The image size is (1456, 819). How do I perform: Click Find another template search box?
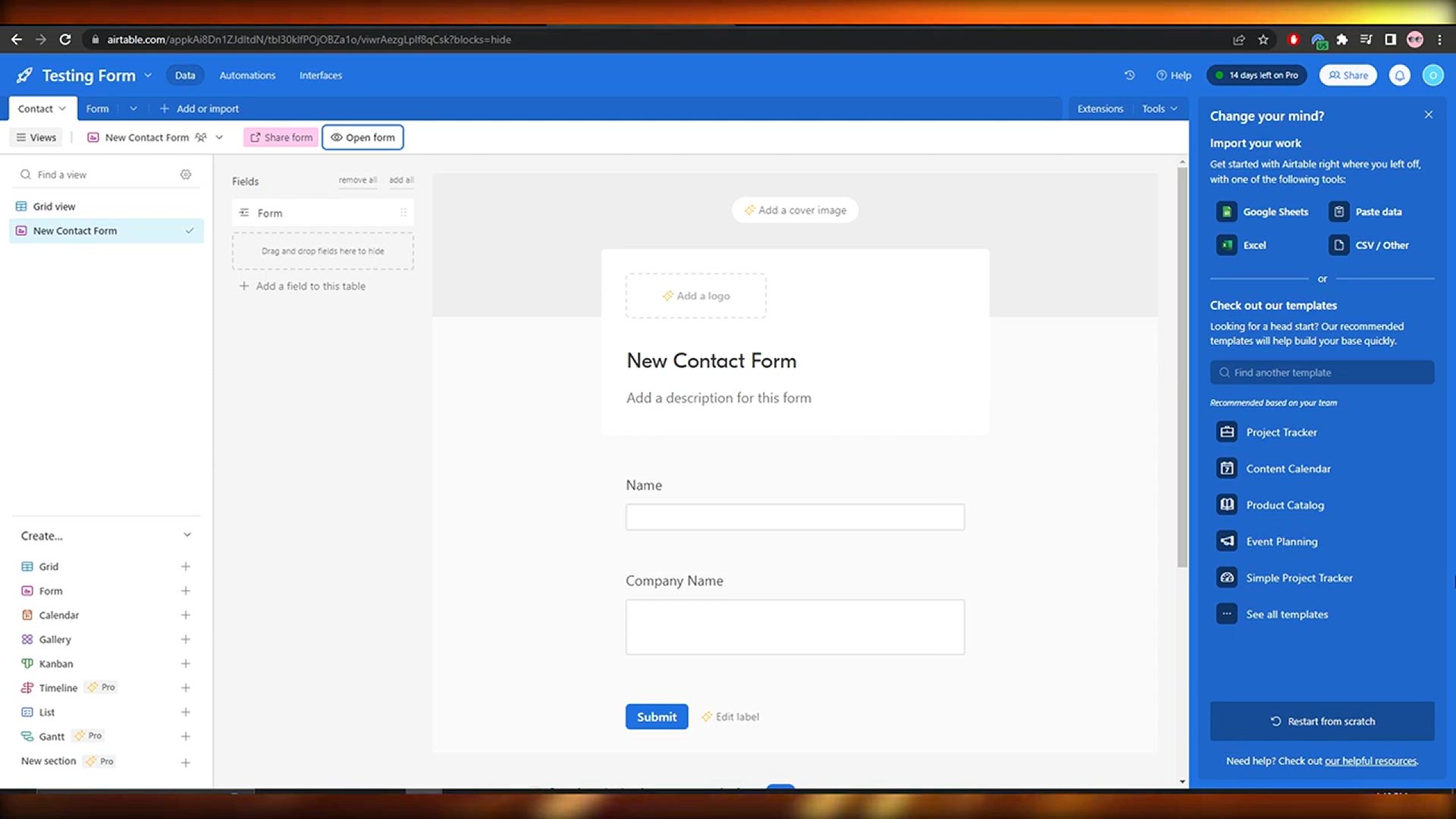pos(1322,372)
